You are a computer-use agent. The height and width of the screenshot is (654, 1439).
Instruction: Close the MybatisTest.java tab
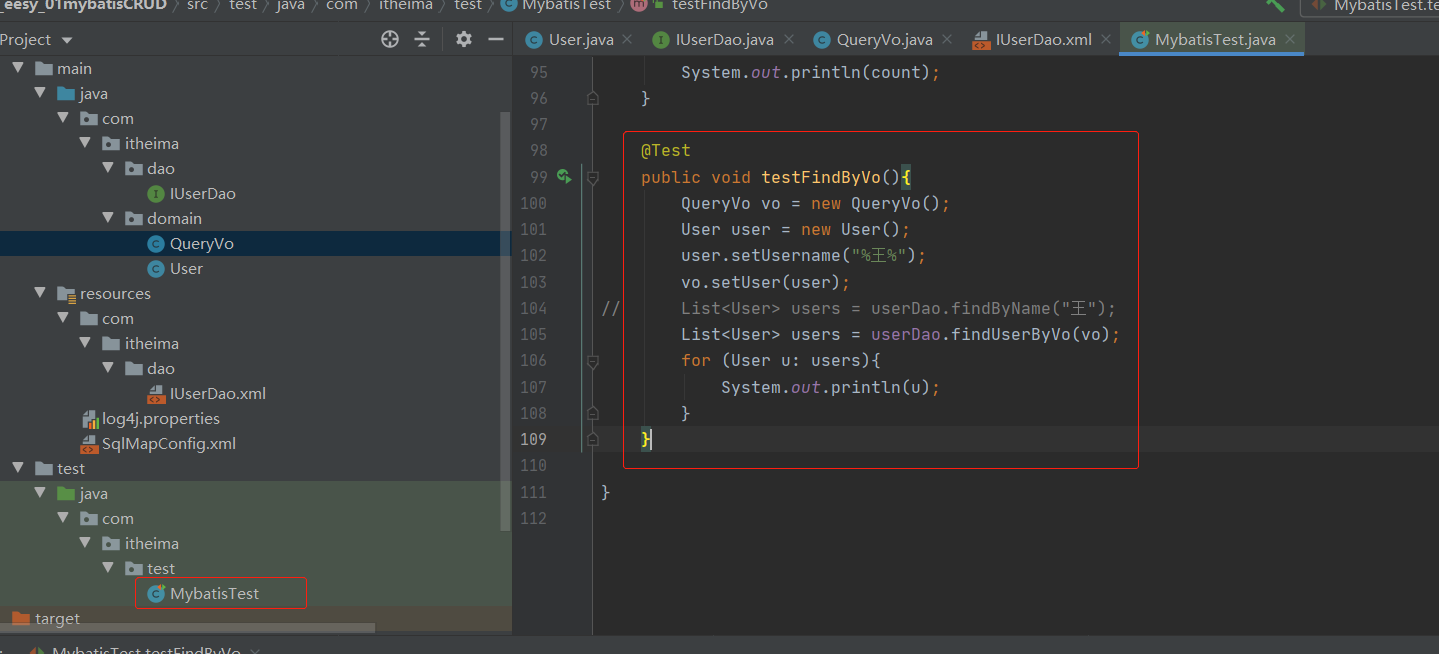1290,39
